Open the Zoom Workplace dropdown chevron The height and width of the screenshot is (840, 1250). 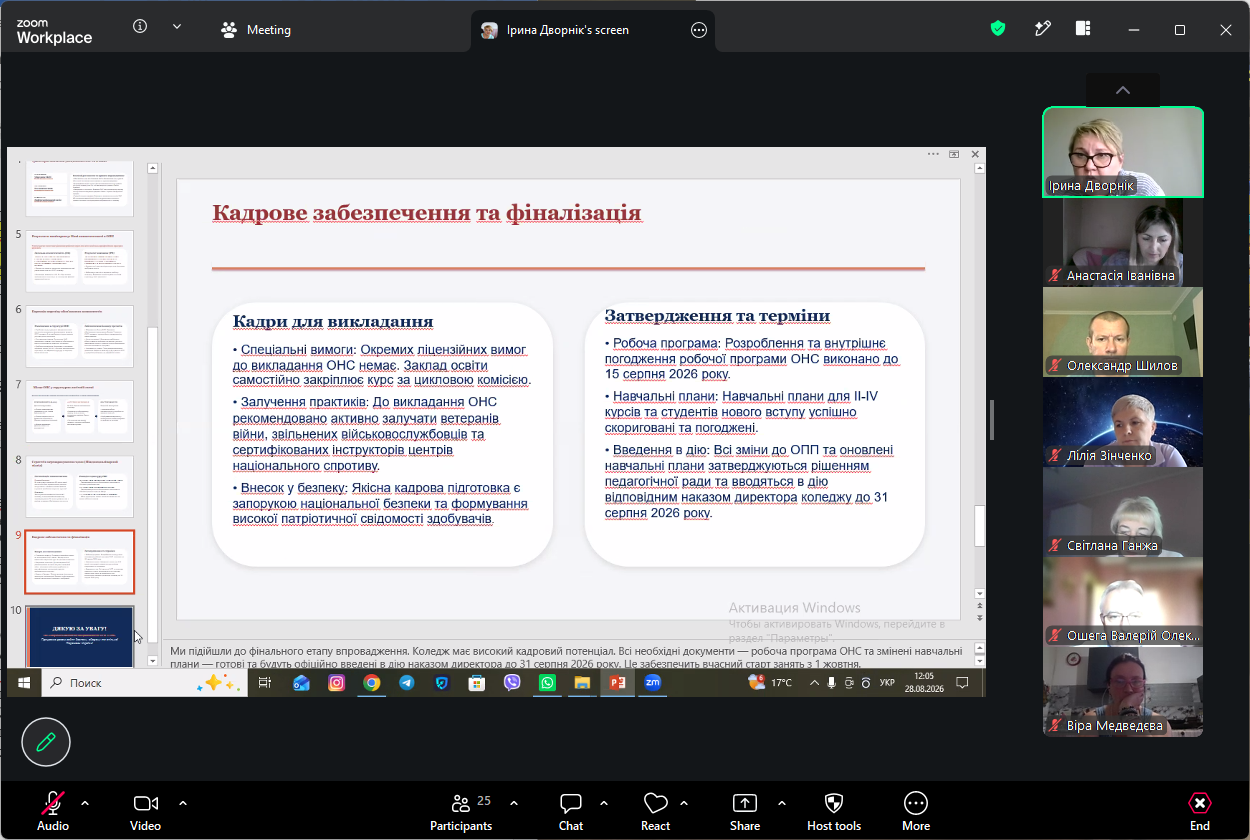tap(177, 27)
